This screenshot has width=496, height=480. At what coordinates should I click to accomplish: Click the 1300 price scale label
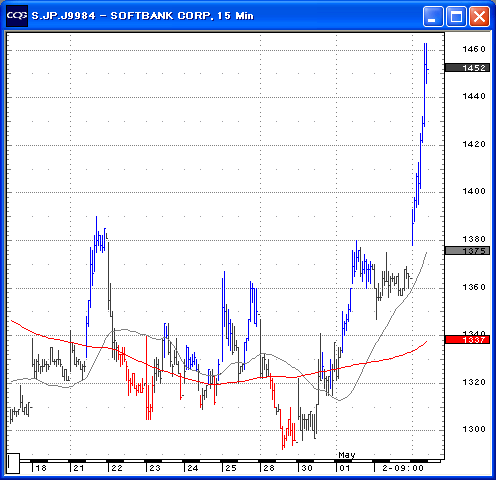474,429
